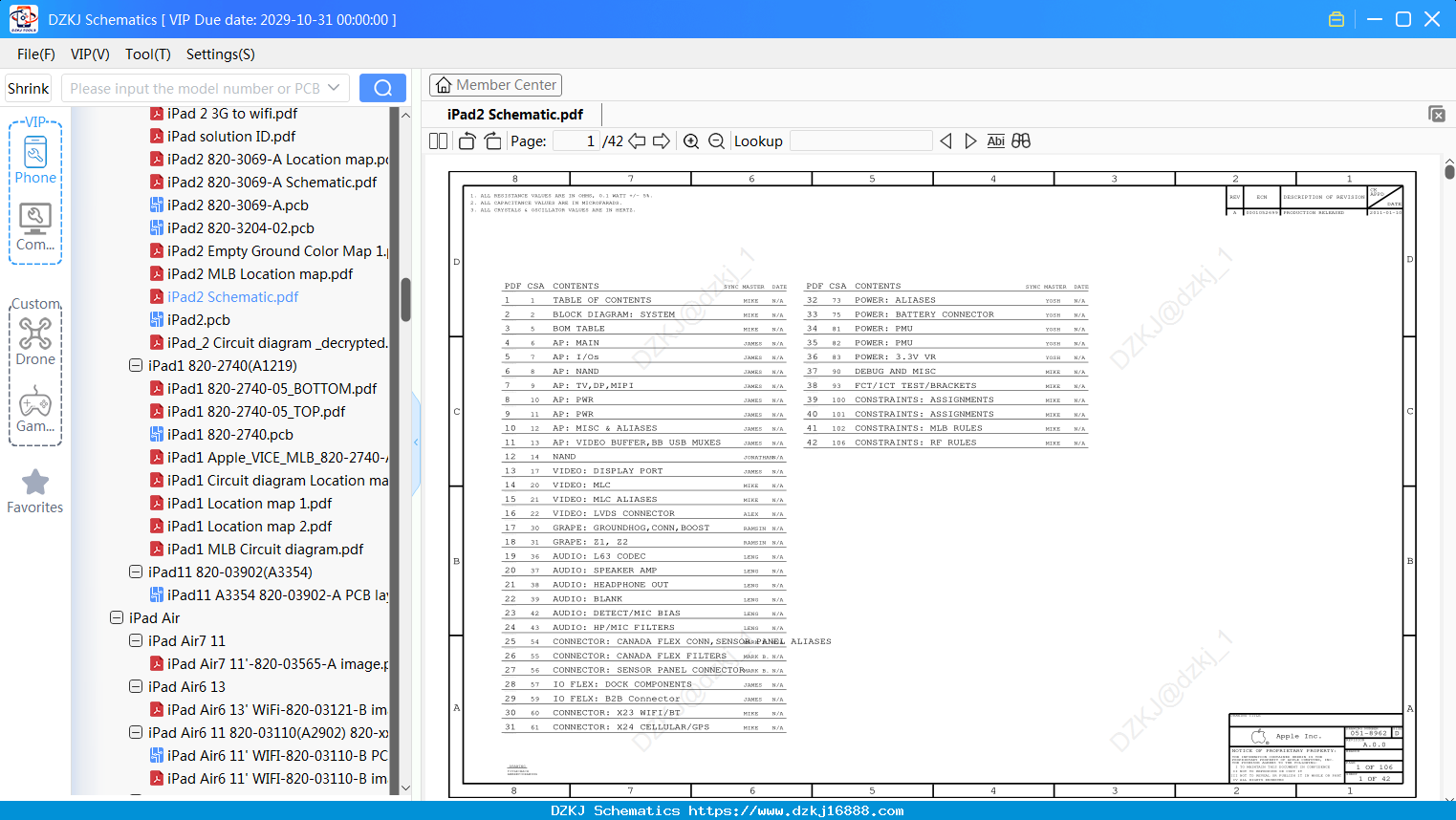Jump to previous lookup result
This screenshot has height=820, width=1456.
945,141
